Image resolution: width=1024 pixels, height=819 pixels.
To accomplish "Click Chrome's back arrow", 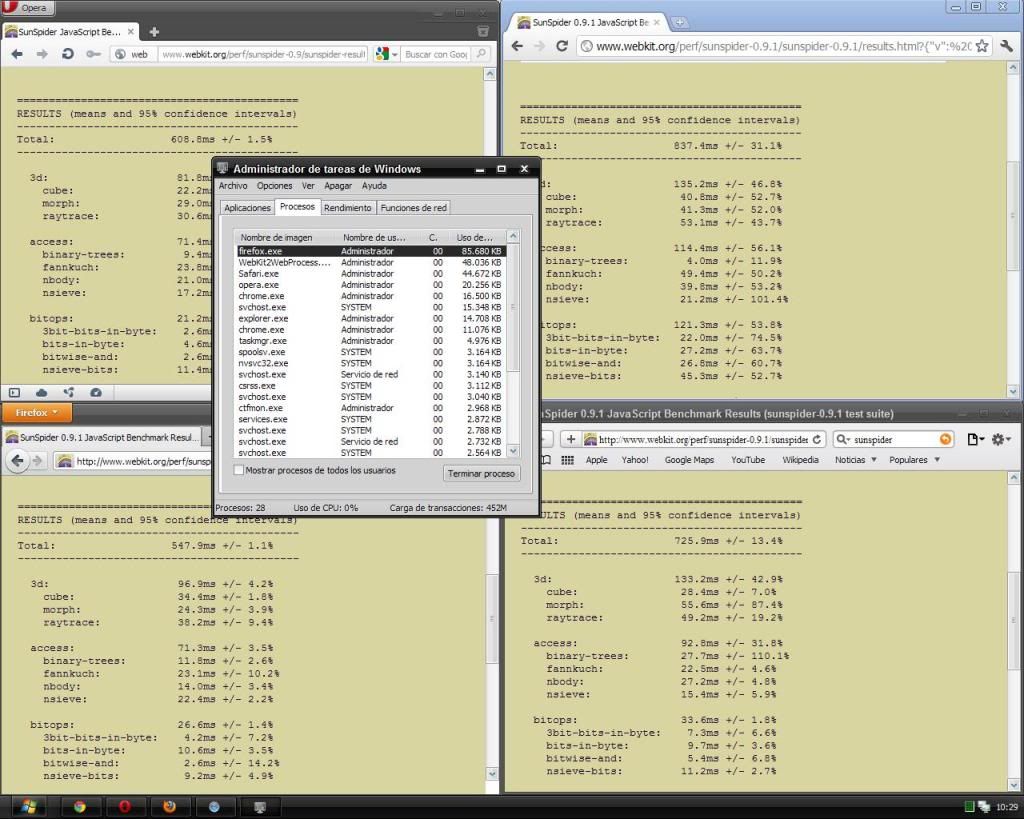I will pyautogui.click(x=517, y=46).
